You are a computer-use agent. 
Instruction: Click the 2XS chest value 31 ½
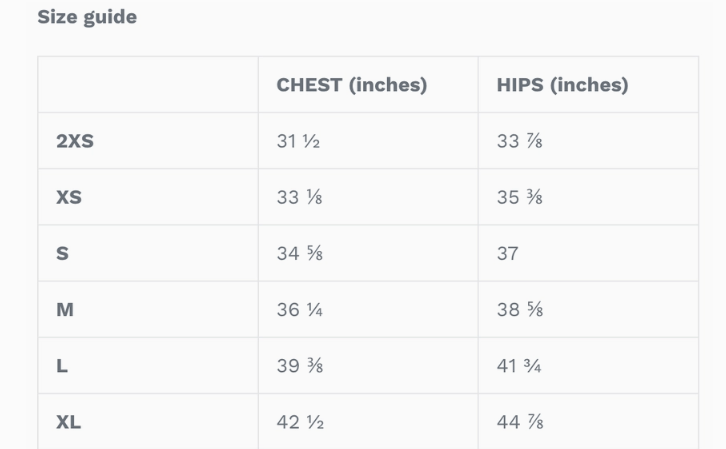[298, 141]
